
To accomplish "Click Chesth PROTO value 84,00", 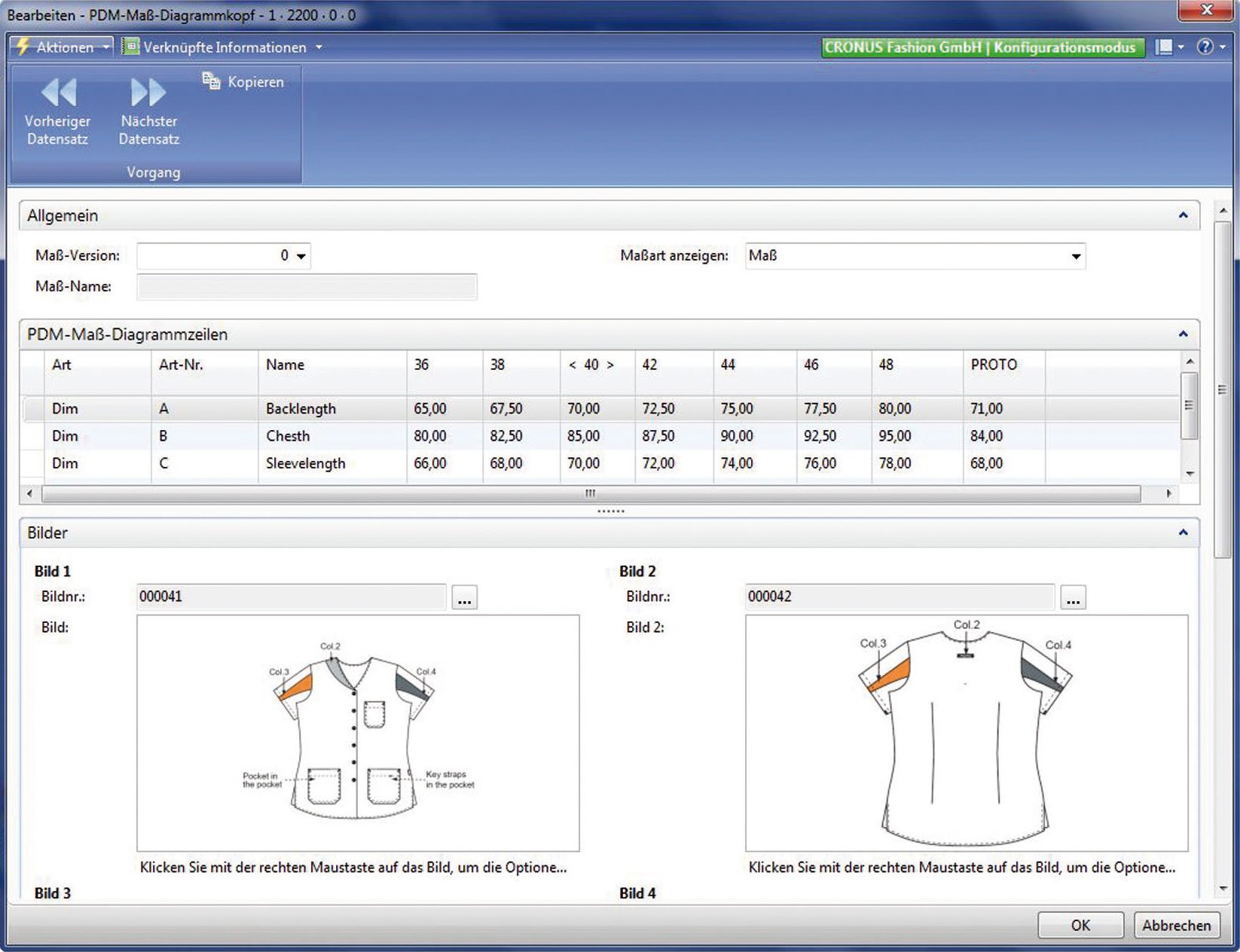I will click(1004, 435).
